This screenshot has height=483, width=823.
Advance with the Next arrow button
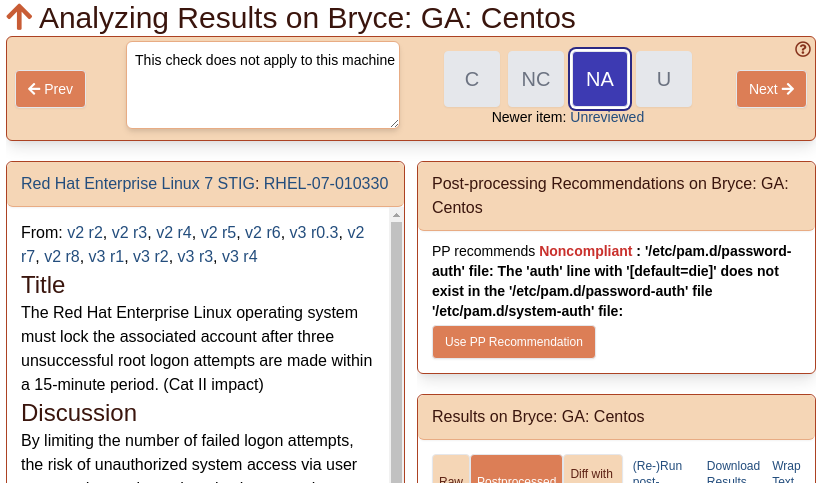[x=771, y=89]
